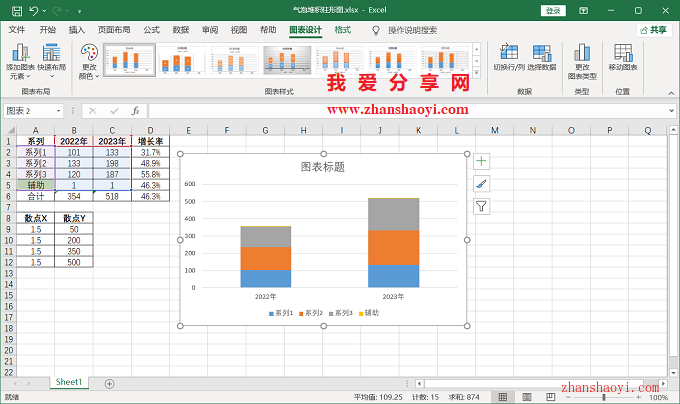The width and height of the screenshot is (680, 404).
Task: Switch to the 帮助 tab
Action: 268,30
